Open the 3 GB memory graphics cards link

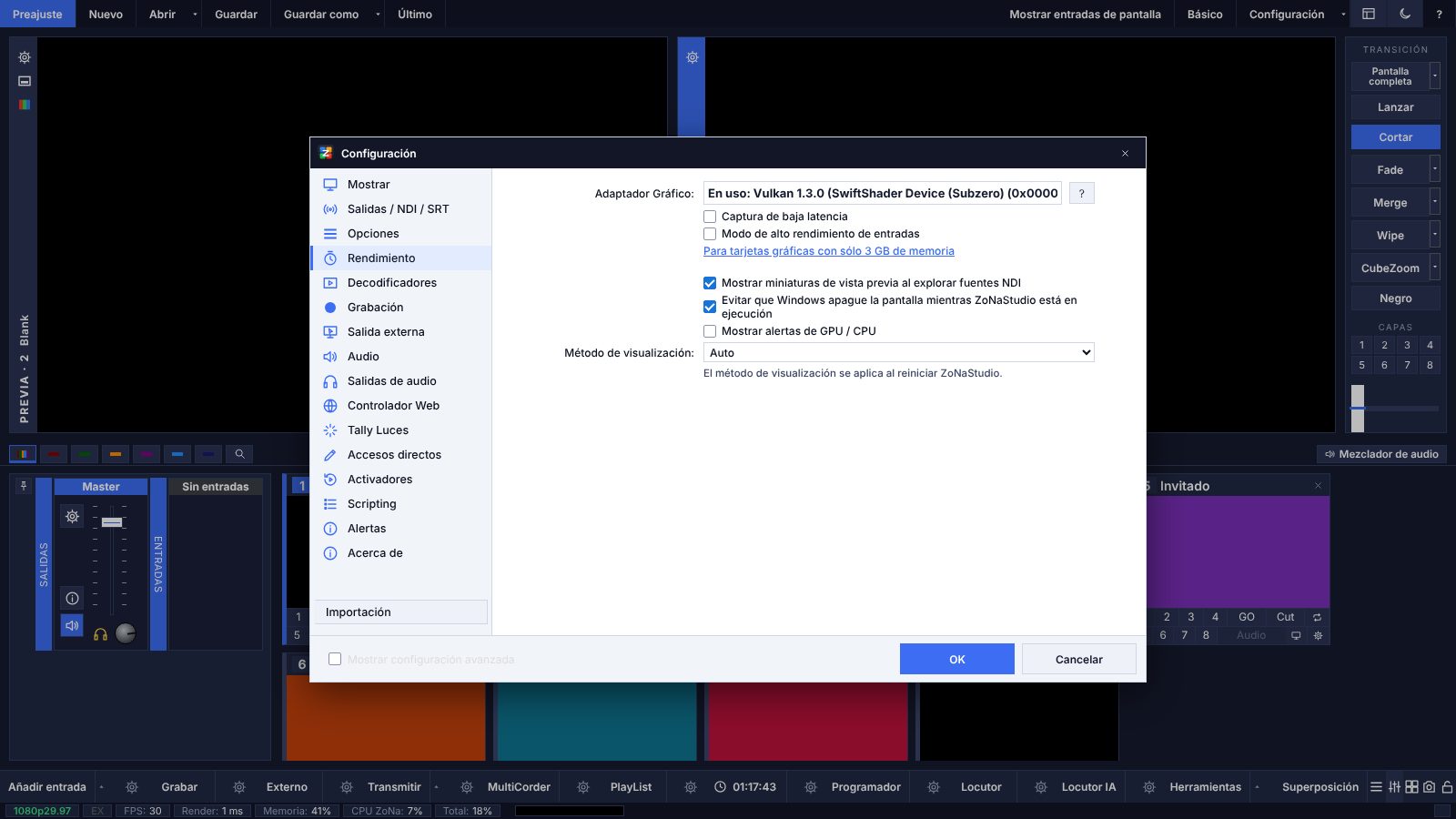tap(829, 251)
